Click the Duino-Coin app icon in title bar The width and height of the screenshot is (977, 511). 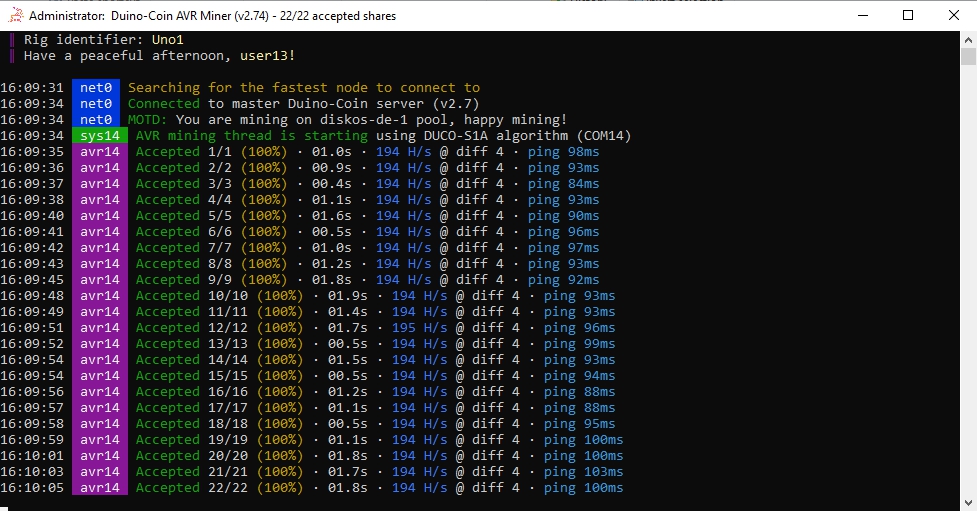(16, 16)
